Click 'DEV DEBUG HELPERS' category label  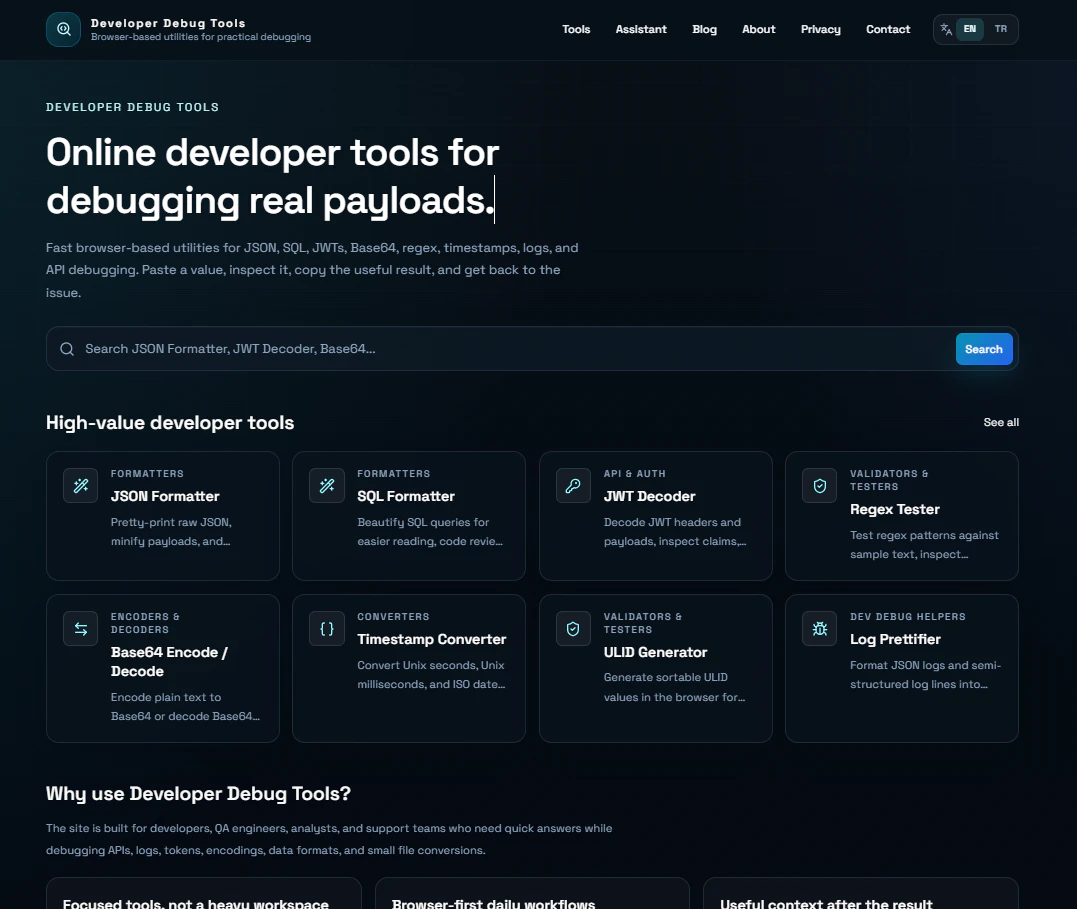907,616
